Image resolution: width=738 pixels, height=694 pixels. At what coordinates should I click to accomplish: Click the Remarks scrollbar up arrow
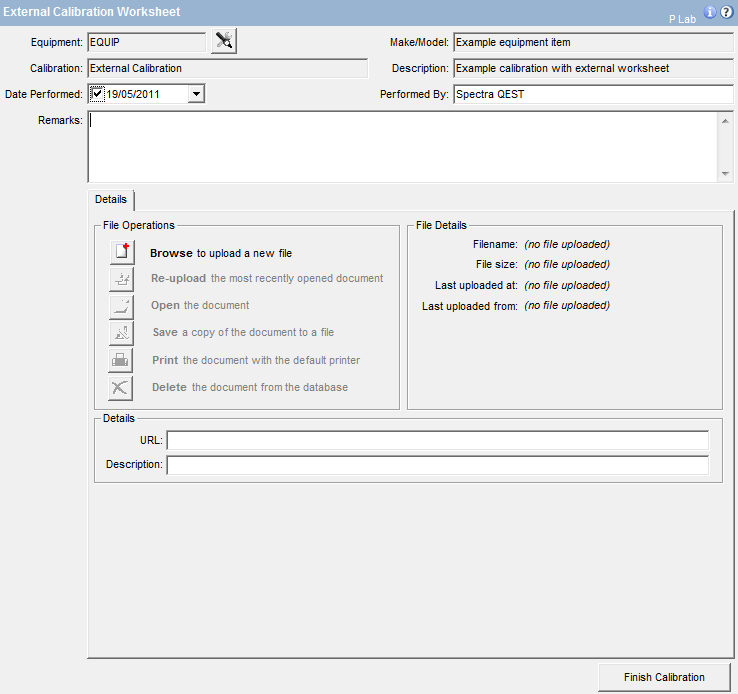(725, 120)
